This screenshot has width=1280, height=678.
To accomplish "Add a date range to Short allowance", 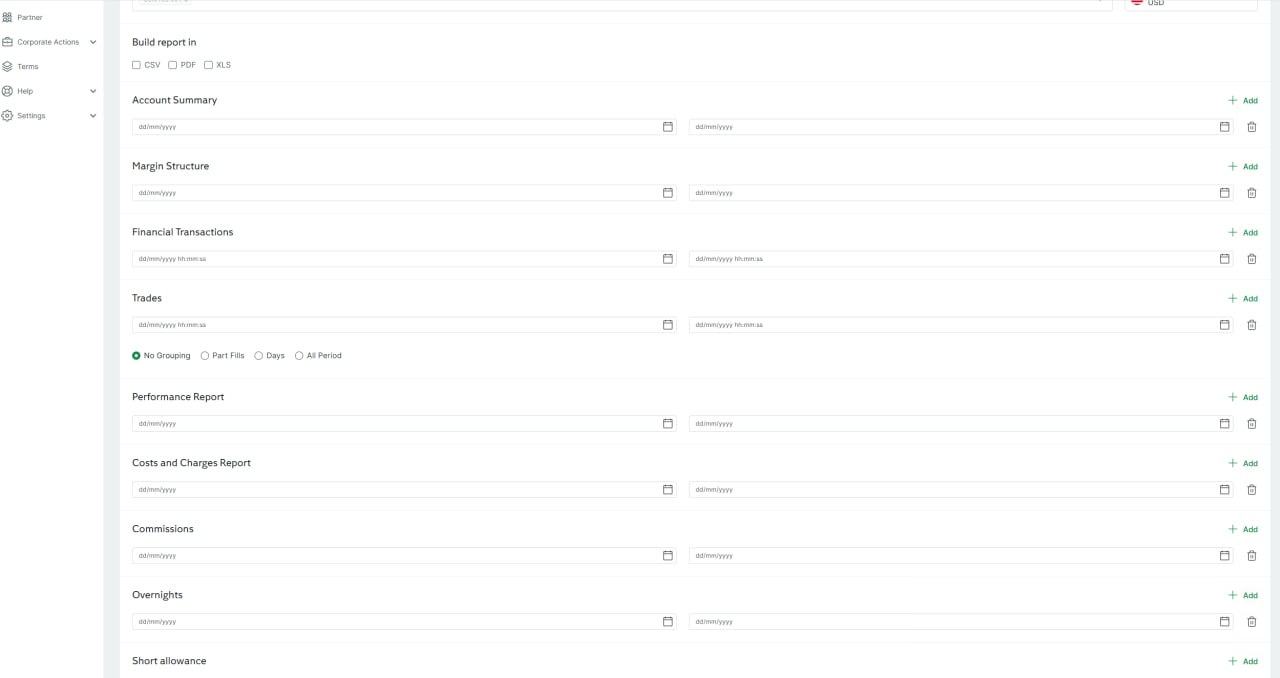I will 1243,661.
